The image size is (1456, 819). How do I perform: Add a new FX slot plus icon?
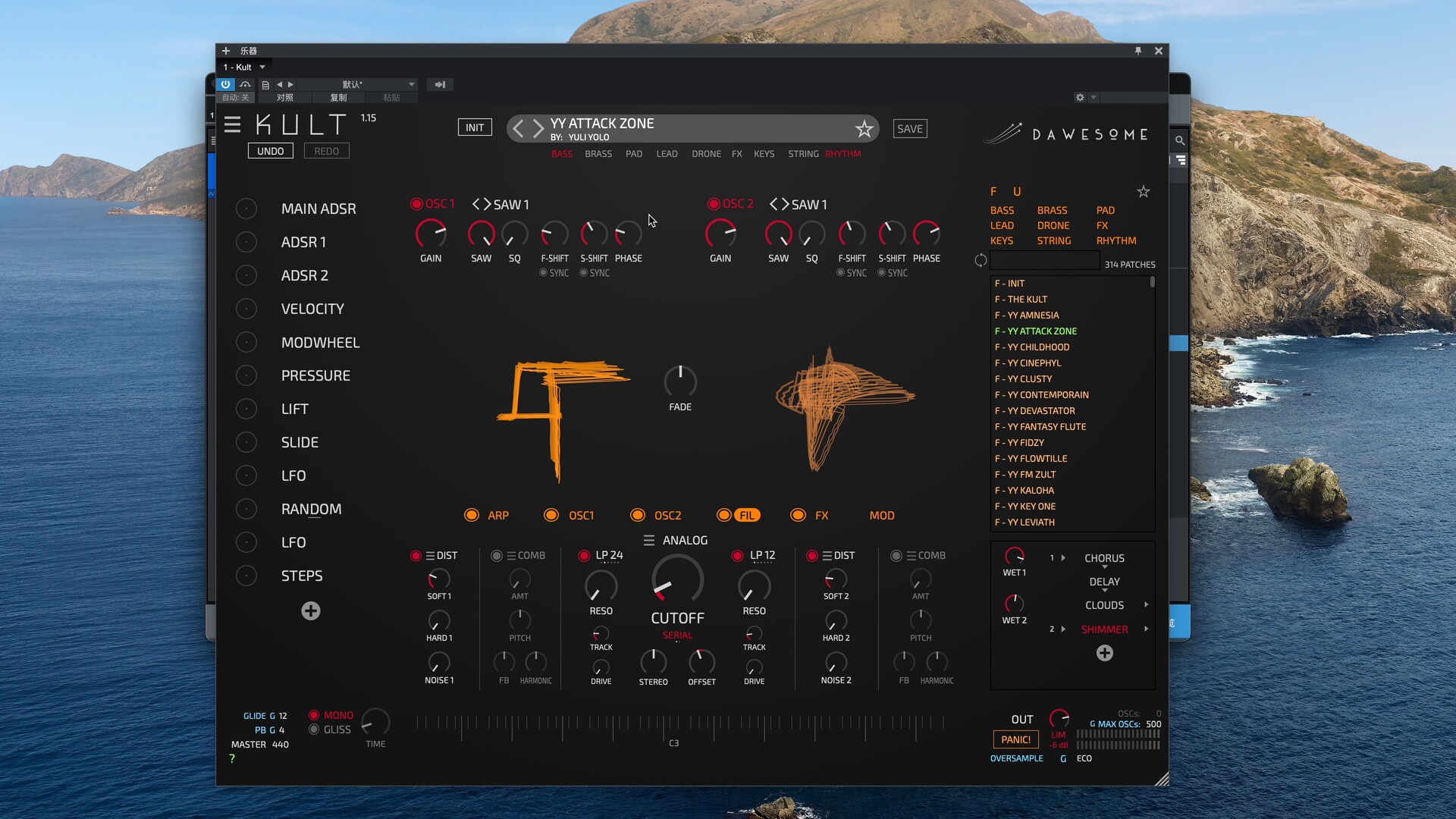[x=1104, y=653]
